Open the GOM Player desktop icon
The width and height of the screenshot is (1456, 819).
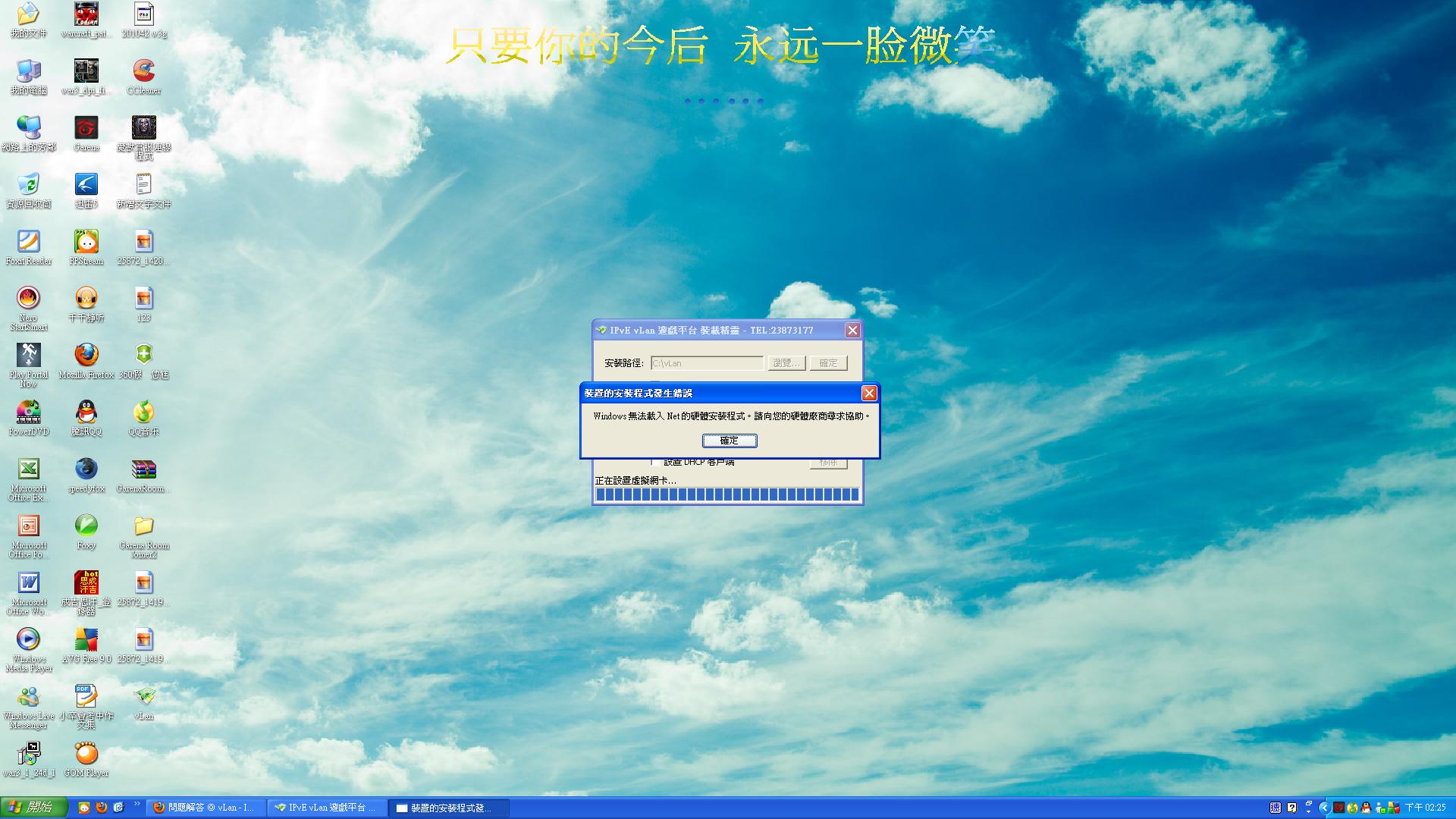(x=86, y=753)
